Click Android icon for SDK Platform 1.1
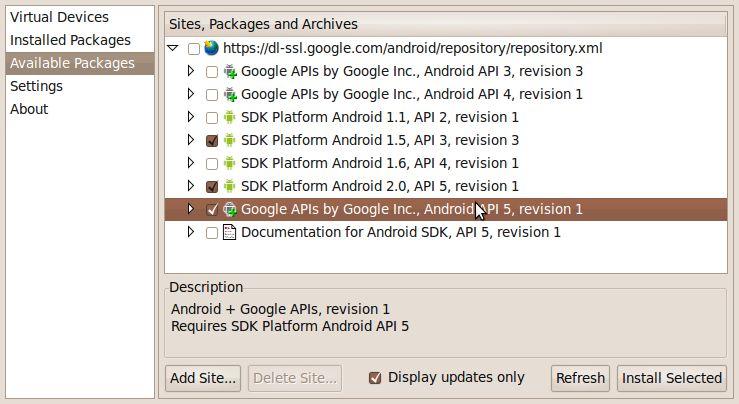739x404 pixels. coord(230,117)
